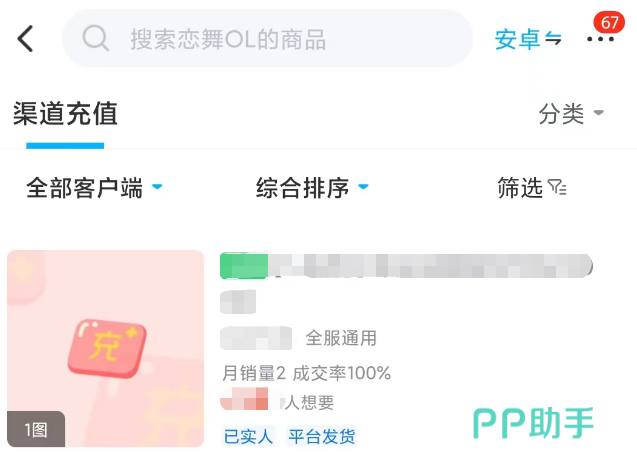Click the 平台发货 delivery tag

321,436
